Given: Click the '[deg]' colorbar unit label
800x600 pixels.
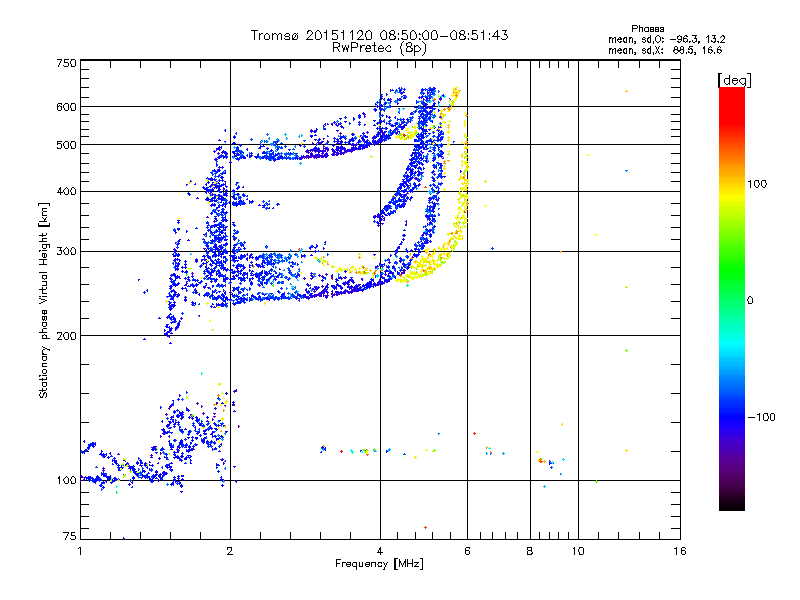Looking at the screenshot, I should coord(734,80).
